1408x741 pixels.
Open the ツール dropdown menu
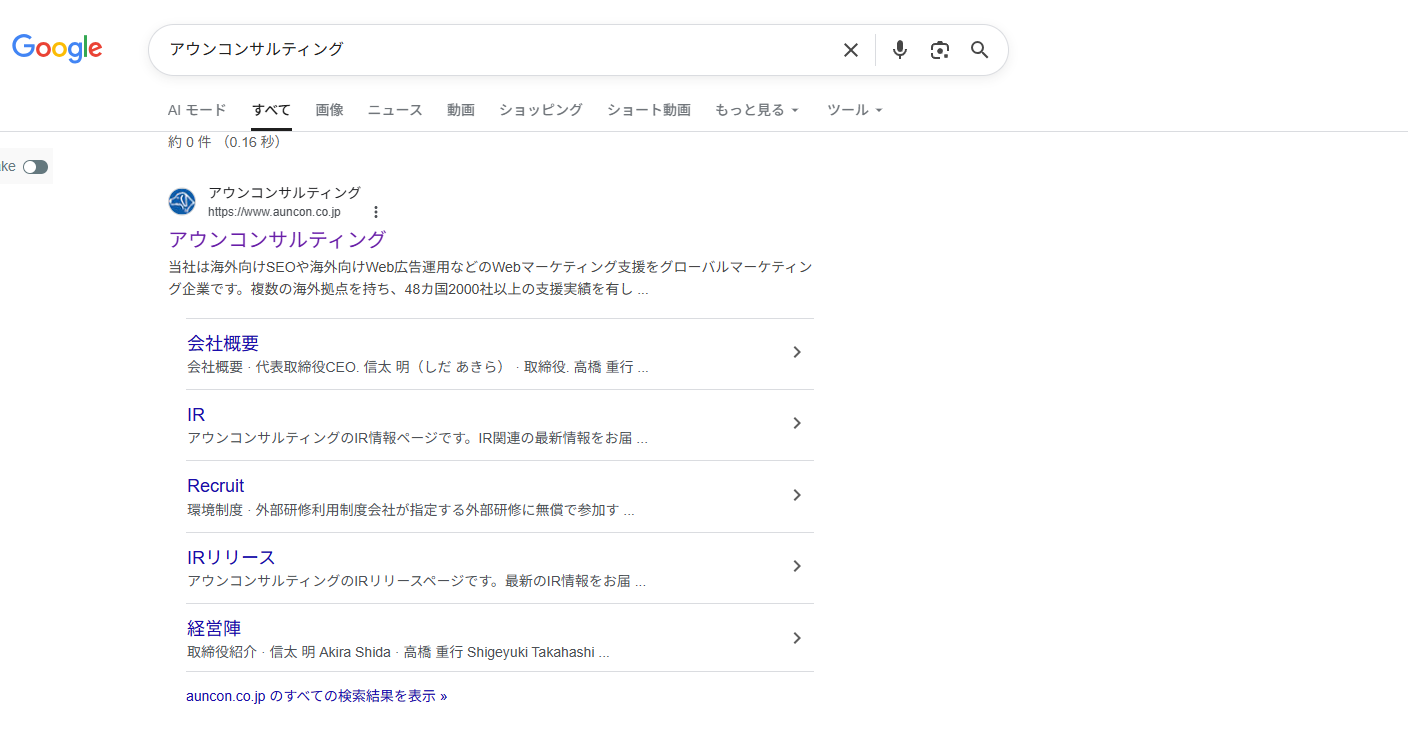[x=855, y=110]
